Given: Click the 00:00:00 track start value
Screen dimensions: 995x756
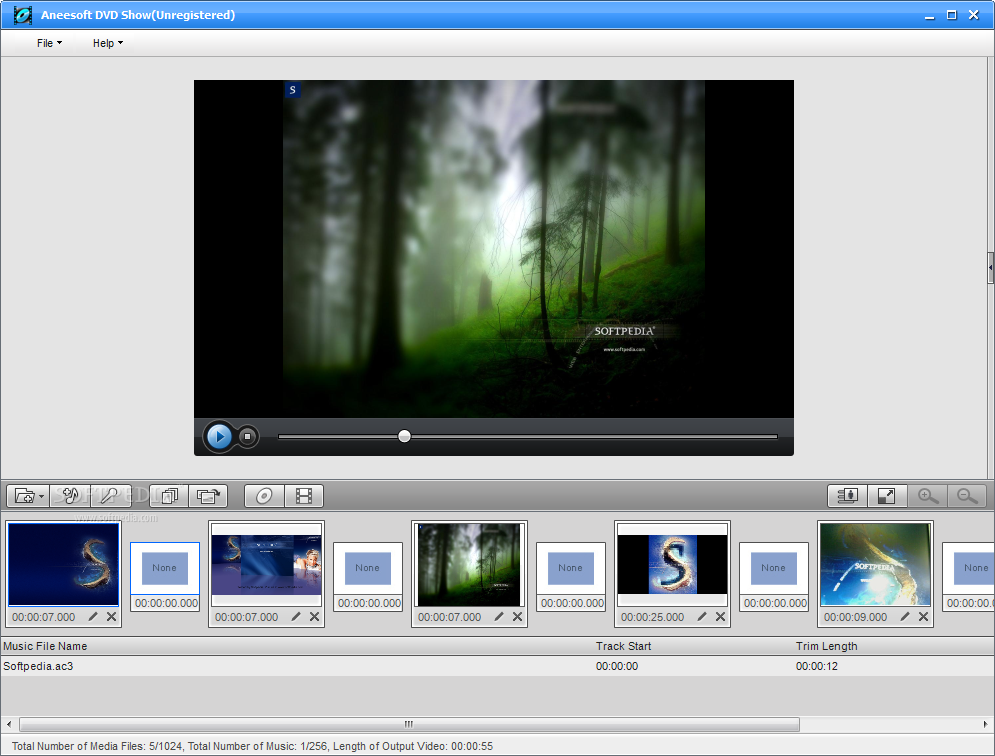Looking at the screenshot, I should [617, 666].
